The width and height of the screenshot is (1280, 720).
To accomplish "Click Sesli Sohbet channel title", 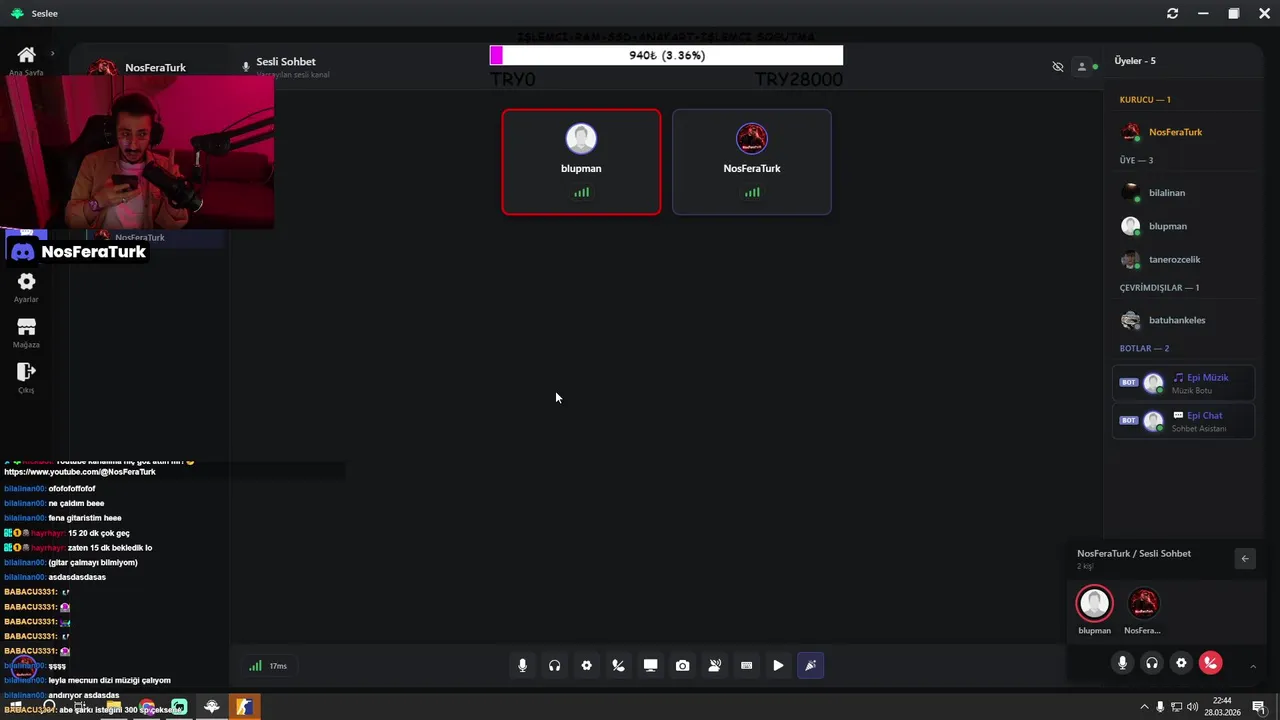I will (286, 62).
